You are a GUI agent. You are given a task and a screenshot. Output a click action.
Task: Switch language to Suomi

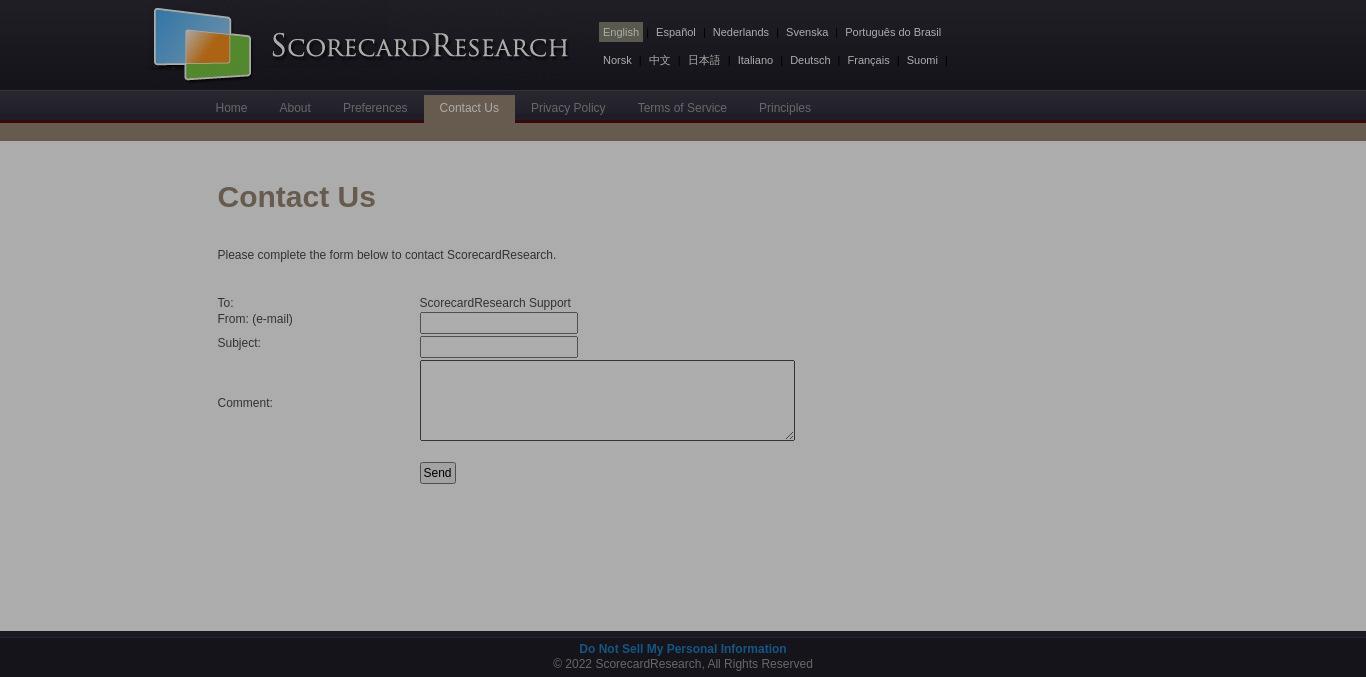(922, 60)
